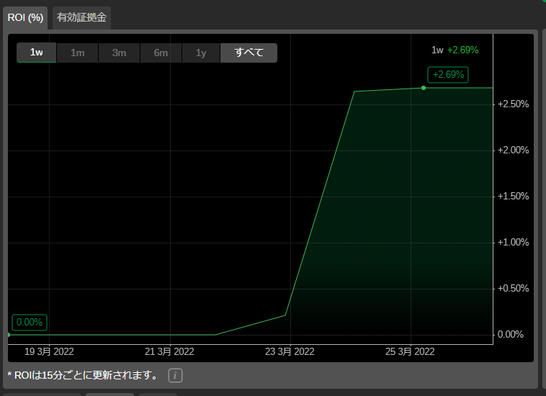546x396 pixels.
Task: Switch to the 1y range
Action: click(x=201, y=53)
